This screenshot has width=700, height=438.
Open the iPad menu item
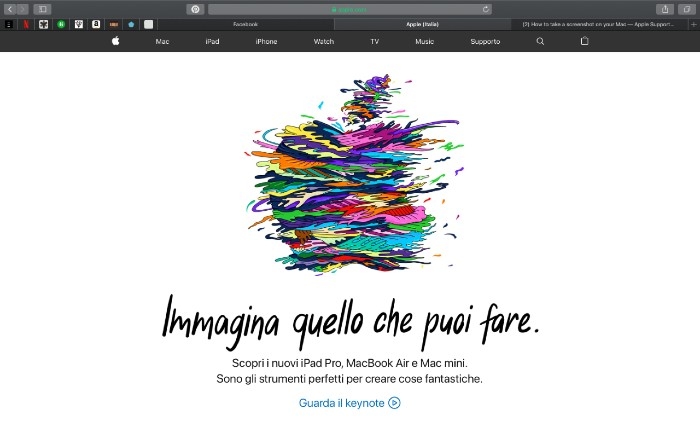pyautogui.click(x=212, y=42)
